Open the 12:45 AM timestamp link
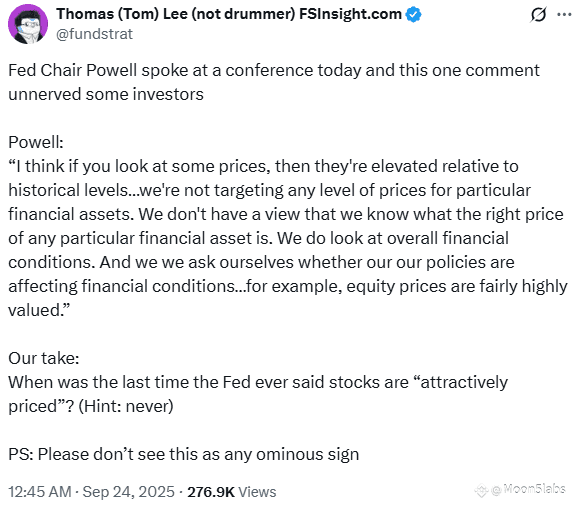Screen dimensions: 573x507 [40, 492]
